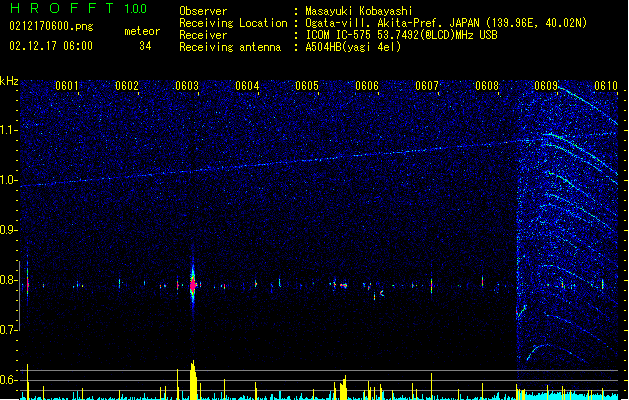Click the 0603 time marker
The width and height of the screenshot is (629, 400).
pyautogui.click(x=187, y=86)
